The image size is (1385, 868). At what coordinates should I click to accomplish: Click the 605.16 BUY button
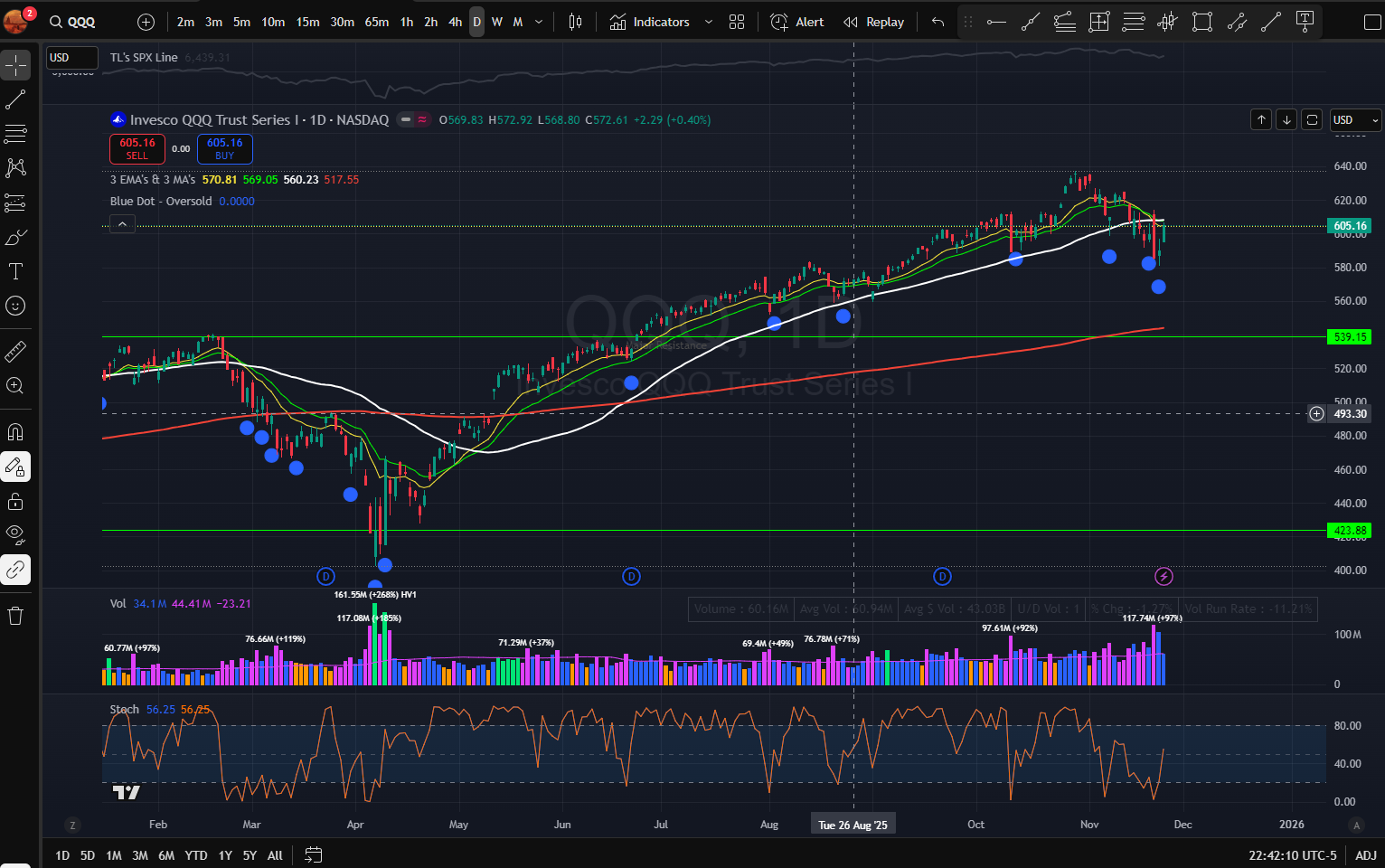pyautogui.click(x=224, y=148)
